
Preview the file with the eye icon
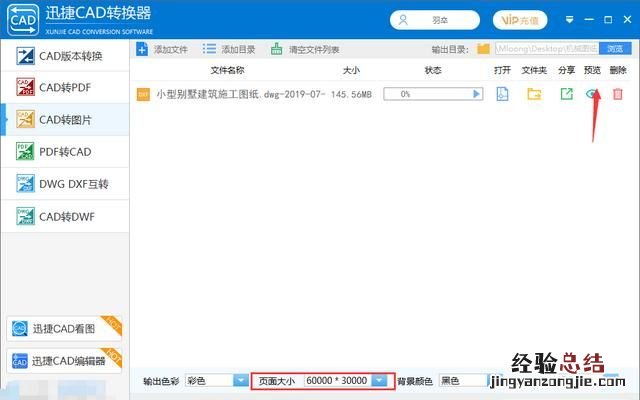point(592,94)
